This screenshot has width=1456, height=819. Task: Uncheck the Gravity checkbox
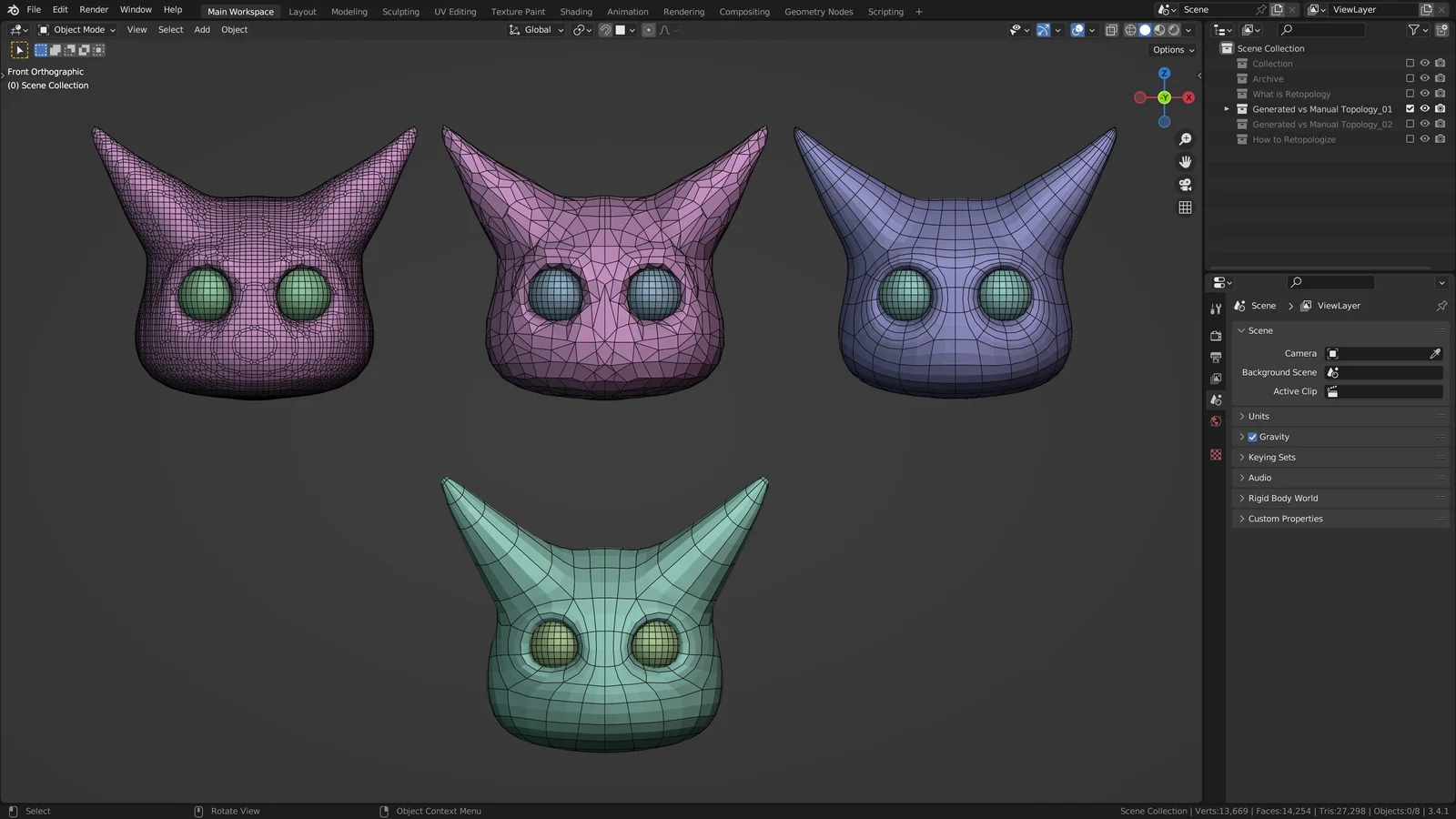1253,437
